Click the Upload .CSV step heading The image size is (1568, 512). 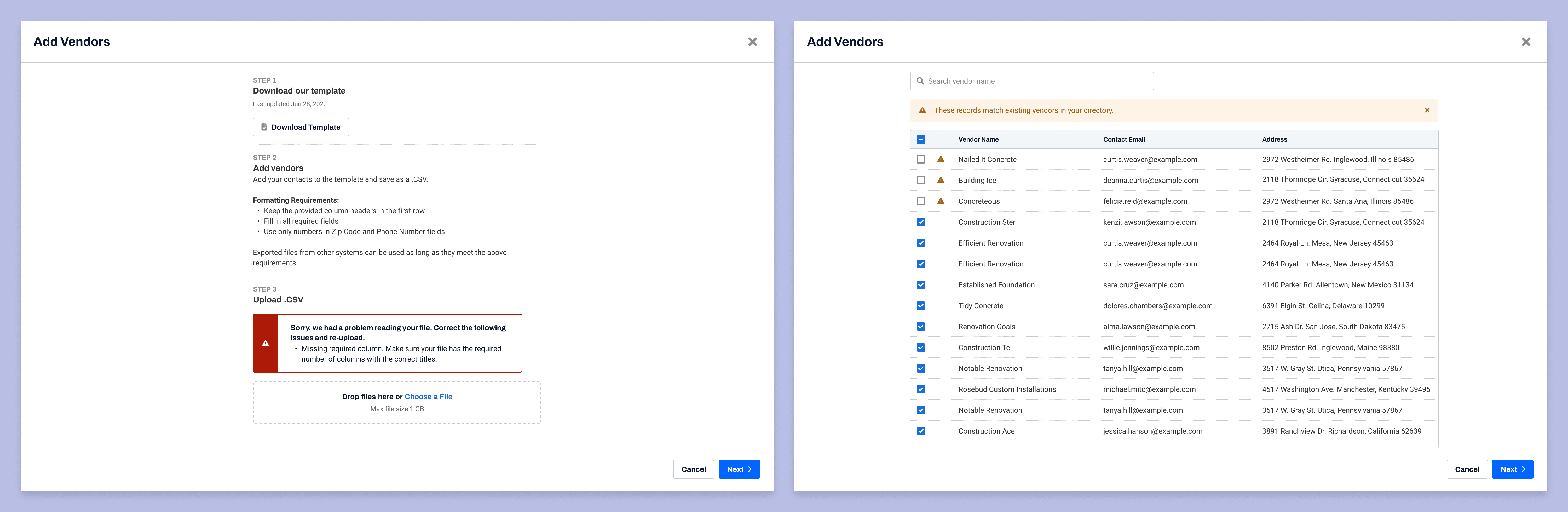[x=278, y=300]
